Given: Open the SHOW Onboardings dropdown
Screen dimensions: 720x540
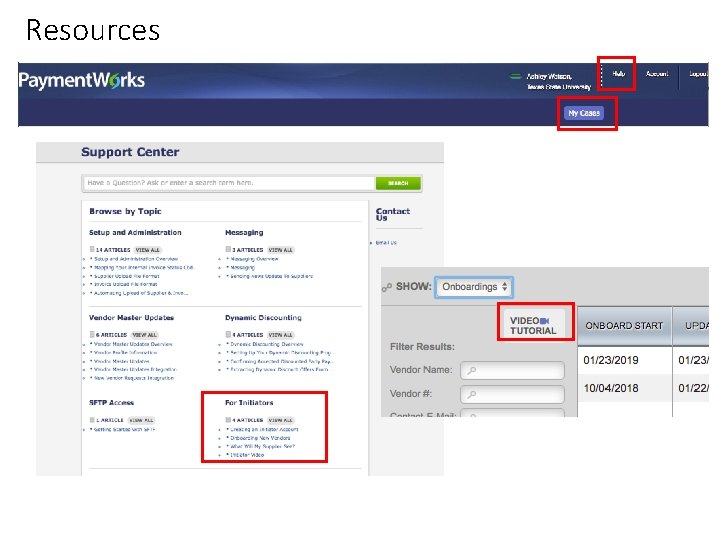Looking at the screenshot, I should (474, 287).
